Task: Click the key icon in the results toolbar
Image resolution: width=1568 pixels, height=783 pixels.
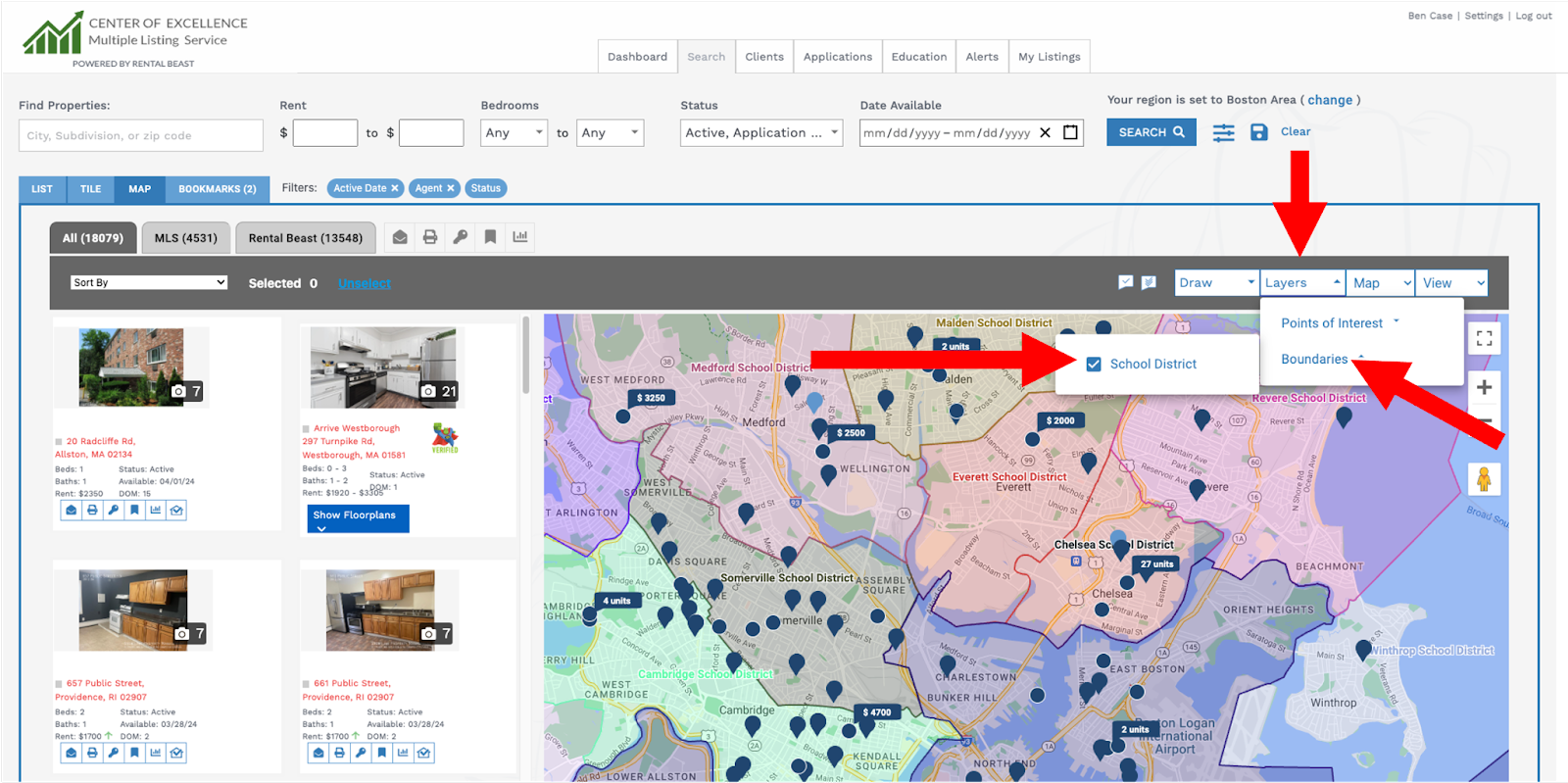Action: pos(461,237)
